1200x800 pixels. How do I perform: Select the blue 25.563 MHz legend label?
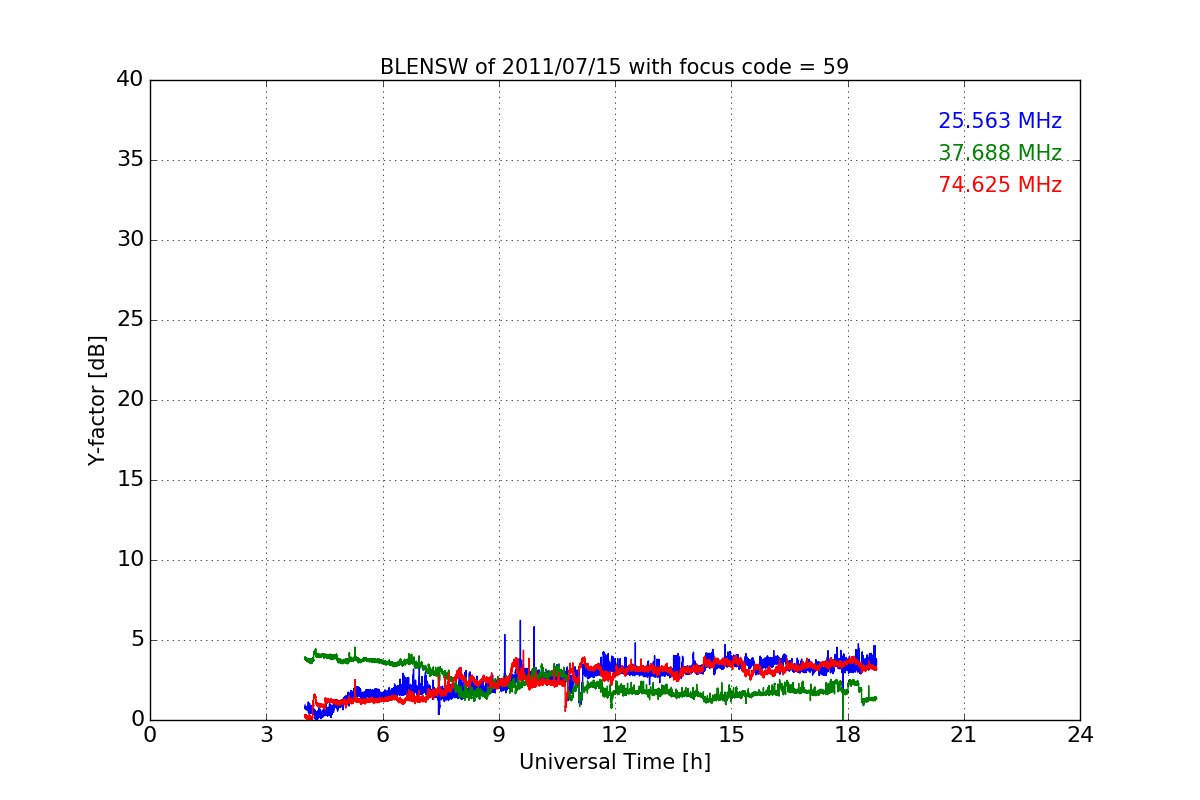click(x=1000, y=121)
